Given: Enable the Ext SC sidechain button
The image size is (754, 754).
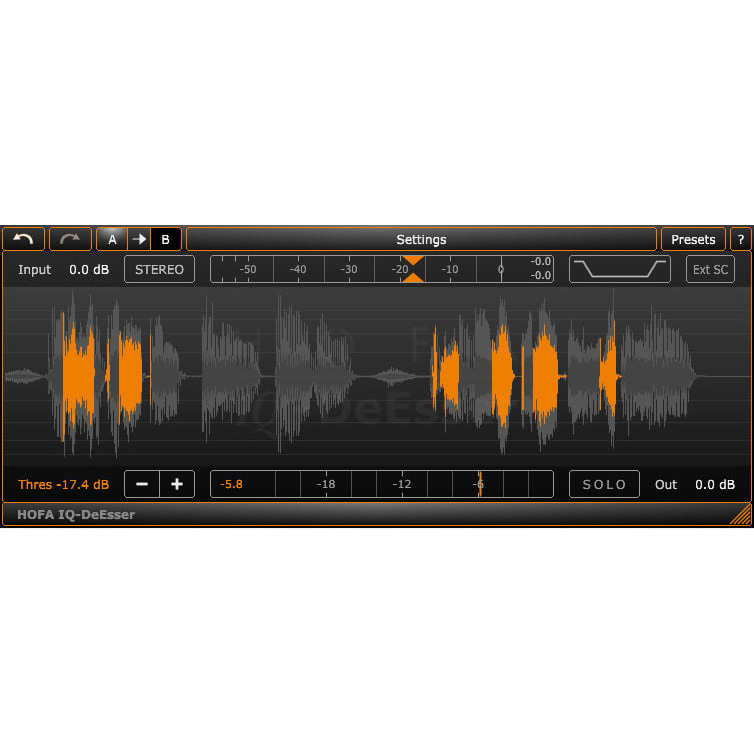Looking at the screenshot, I should 710,269.
